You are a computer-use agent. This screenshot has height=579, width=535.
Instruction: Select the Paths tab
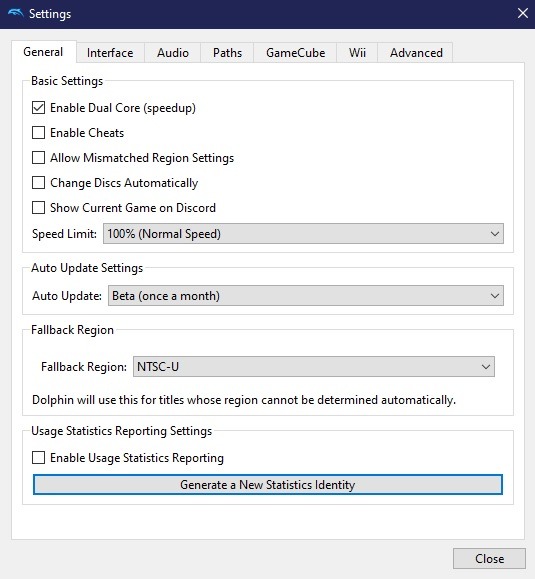coord(227,53)
